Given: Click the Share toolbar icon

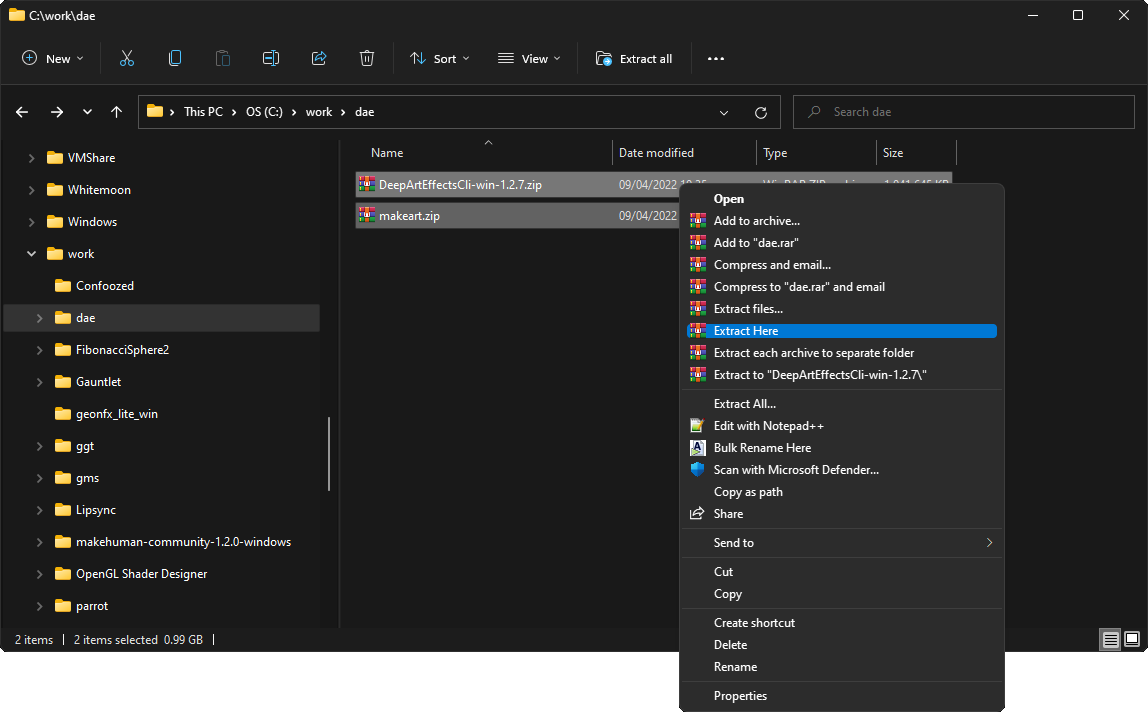Looking at the screenshot, I should pyautogui.click(x=319, y=59).
